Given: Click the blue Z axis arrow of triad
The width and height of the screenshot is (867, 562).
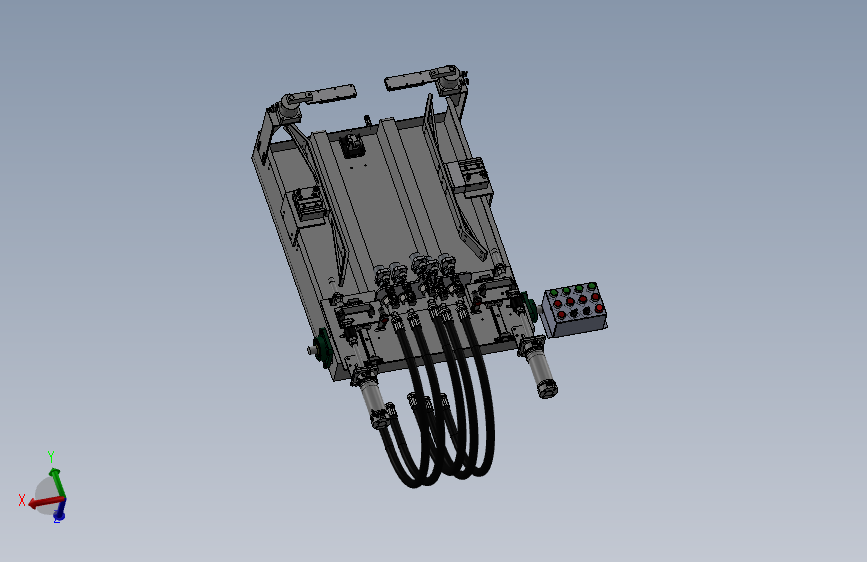Looking at the screenshot, I should [60, 511].
